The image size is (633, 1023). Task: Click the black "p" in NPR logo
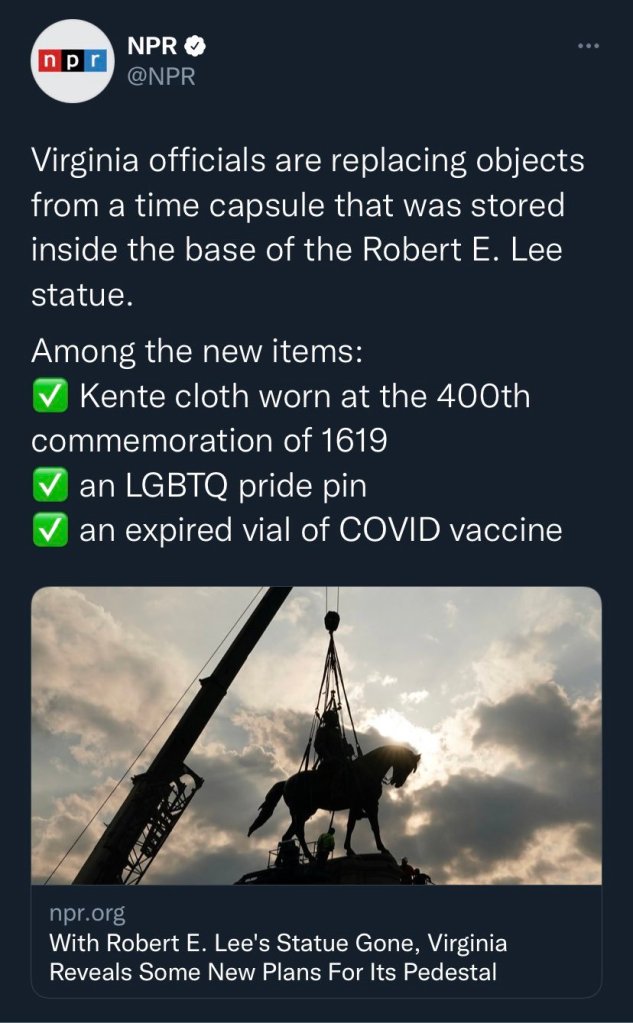pos(70,61)
